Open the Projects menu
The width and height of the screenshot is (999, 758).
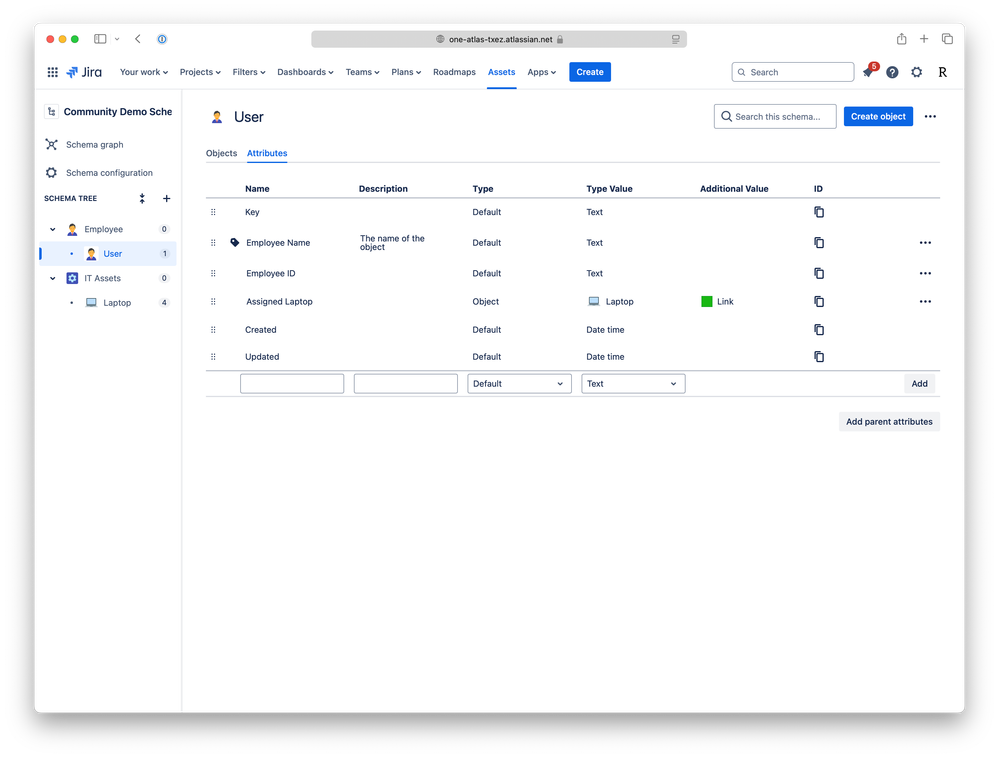(x=200, y=72)
